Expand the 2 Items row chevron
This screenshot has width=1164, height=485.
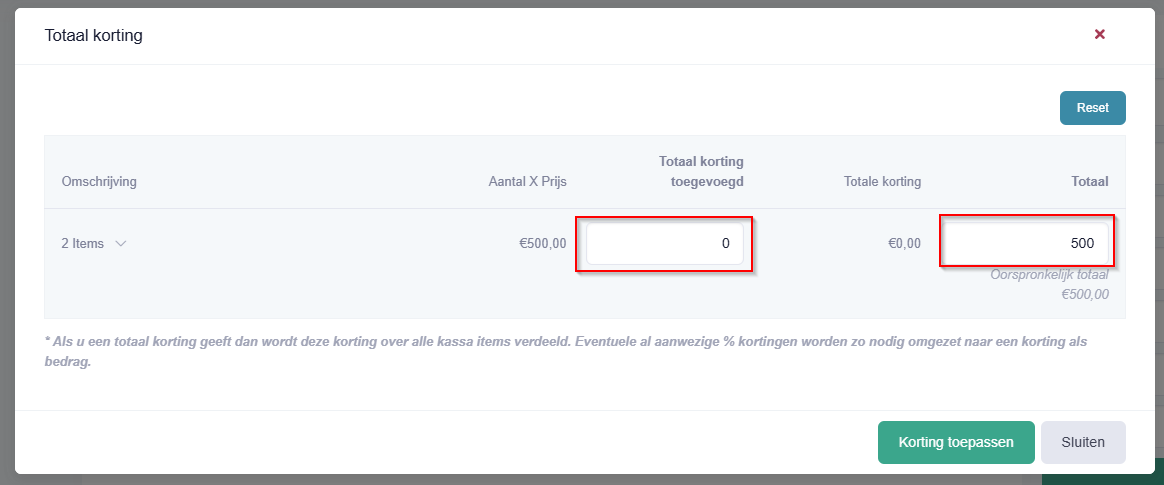pos(121,244)
